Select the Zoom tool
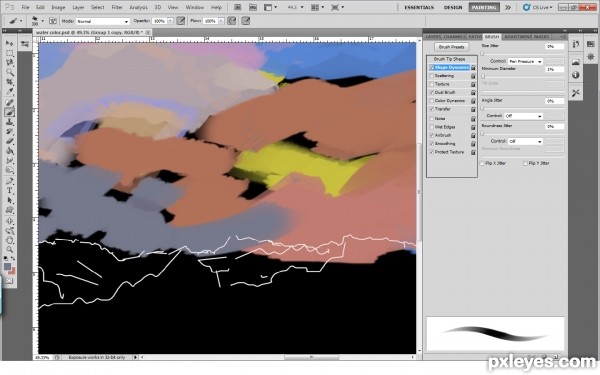This screenshot has width=600, height=375. (10, 250)
